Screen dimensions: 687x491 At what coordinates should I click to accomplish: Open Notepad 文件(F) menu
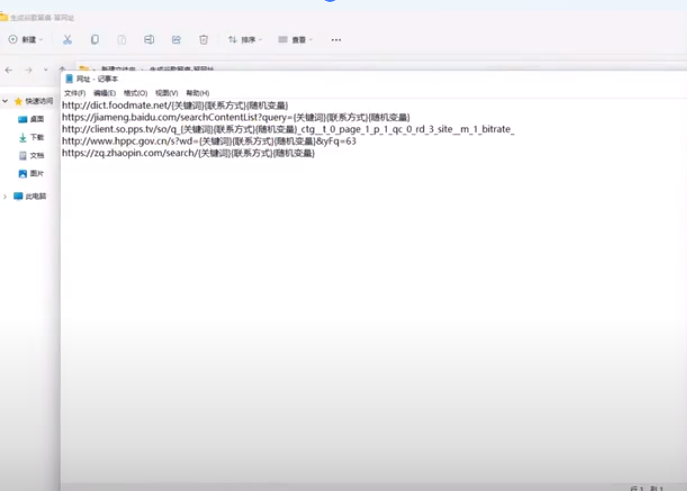(74, 93)
